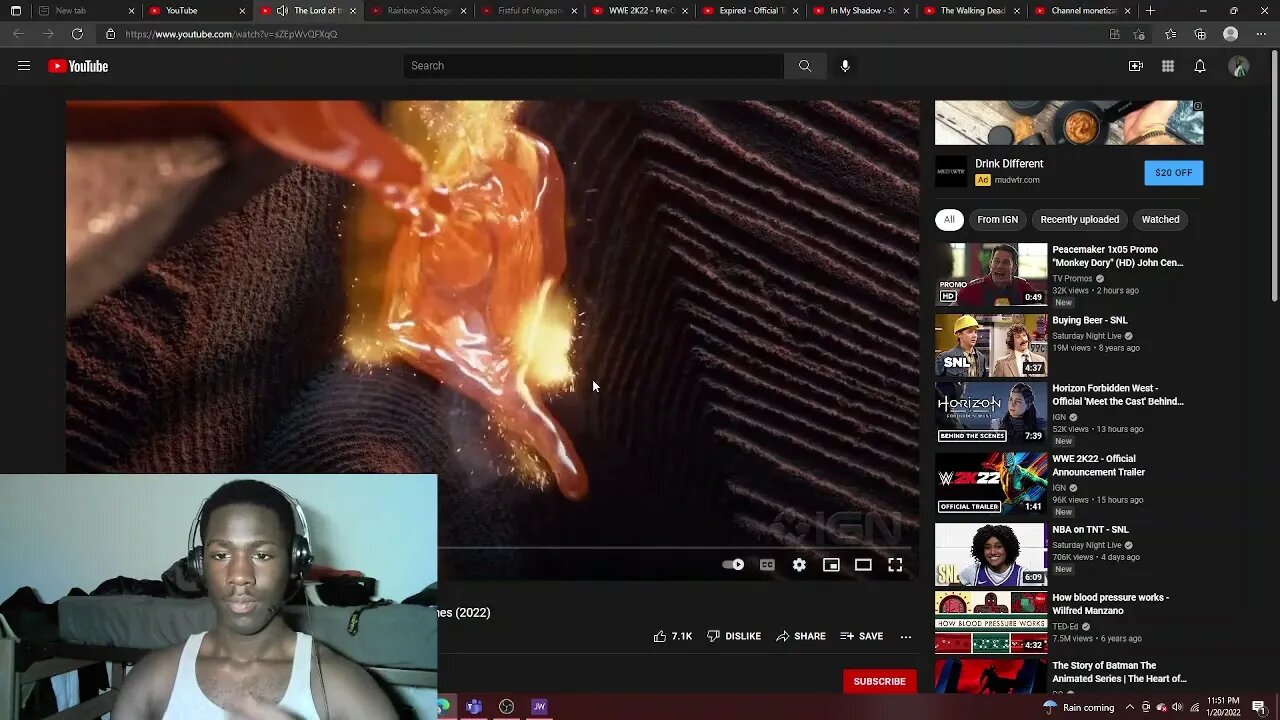
Task: Toggle closed captions in the player
Action: pyautogui.click(x=767, y=565)
